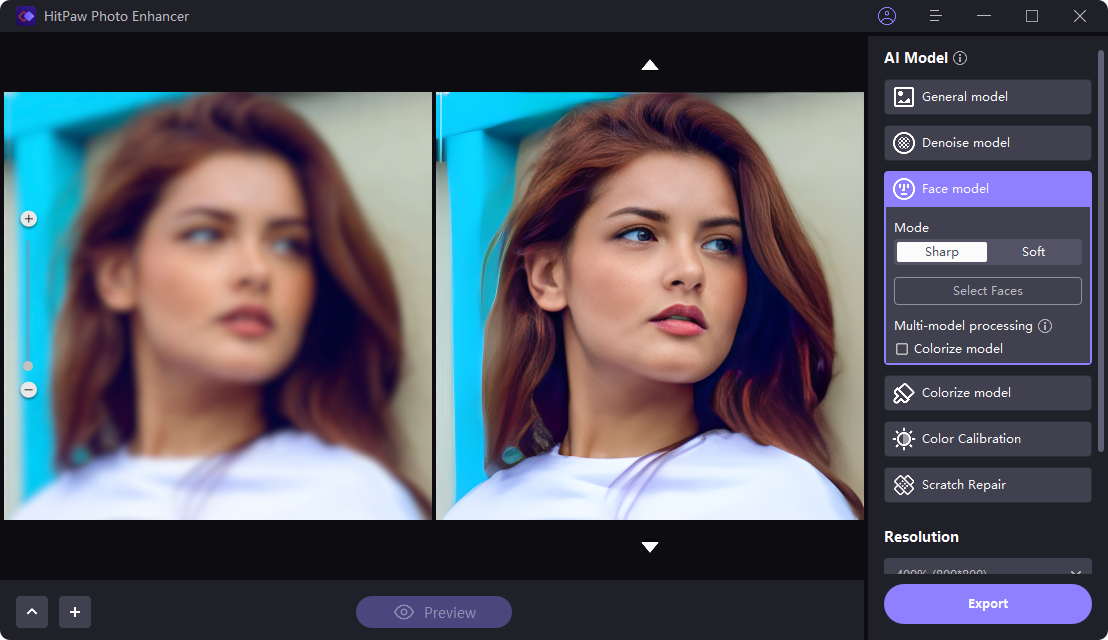1108x640 pixels.
Task: Open the Color Calibration model
Action: pos(986,438)
